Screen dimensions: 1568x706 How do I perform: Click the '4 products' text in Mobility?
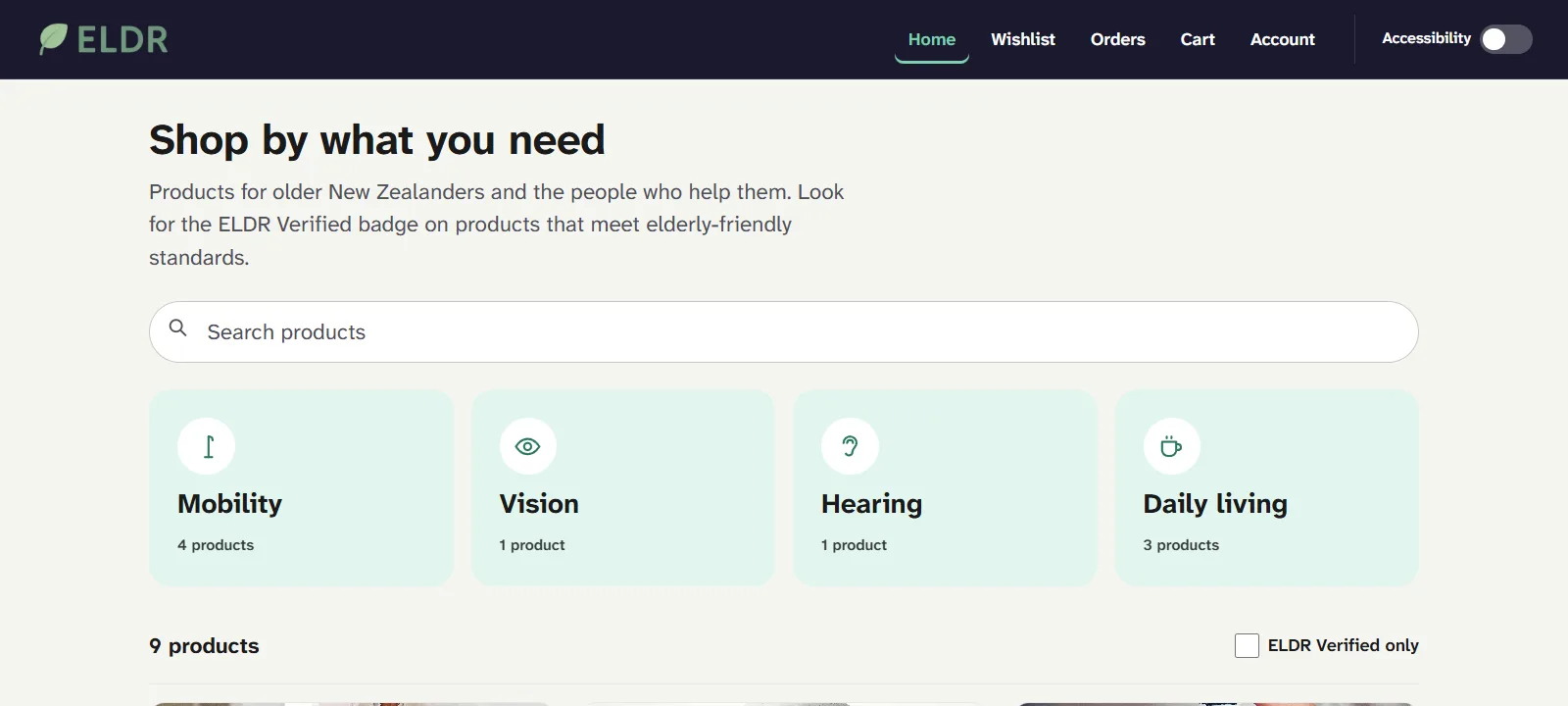coord(216,545)
